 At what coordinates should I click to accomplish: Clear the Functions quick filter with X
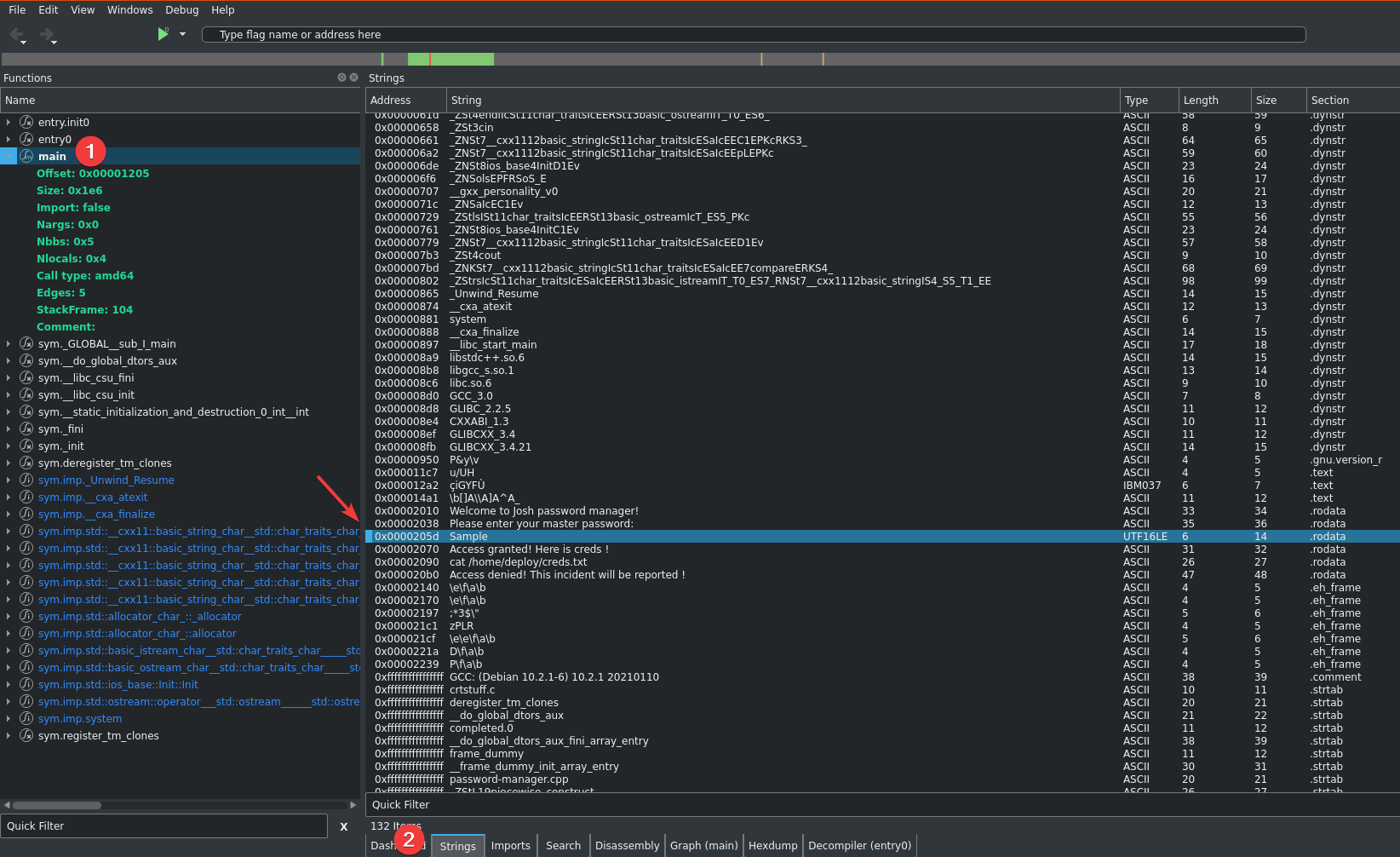coord(344,826)
